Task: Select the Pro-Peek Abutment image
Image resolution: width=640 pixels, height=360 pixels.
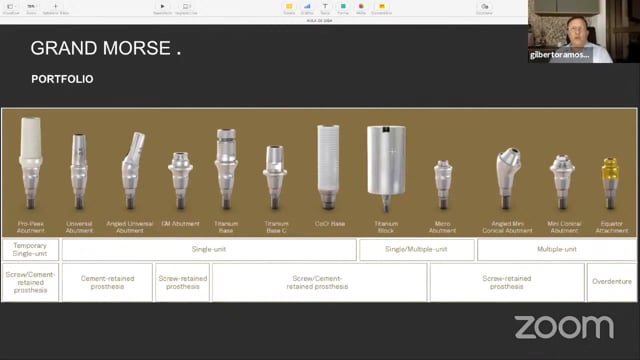Action: point(31,163)
